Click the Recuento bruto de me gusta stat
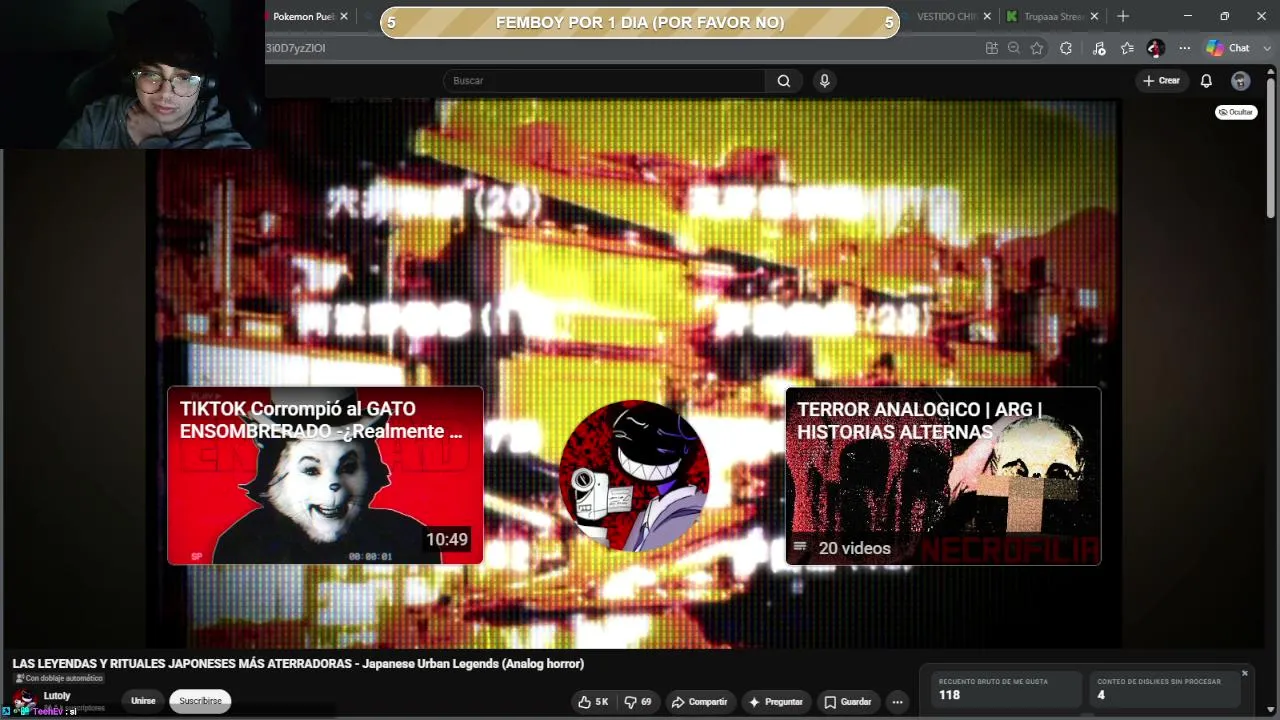This screenshot has width=1280, height=720. (1005, 689)
